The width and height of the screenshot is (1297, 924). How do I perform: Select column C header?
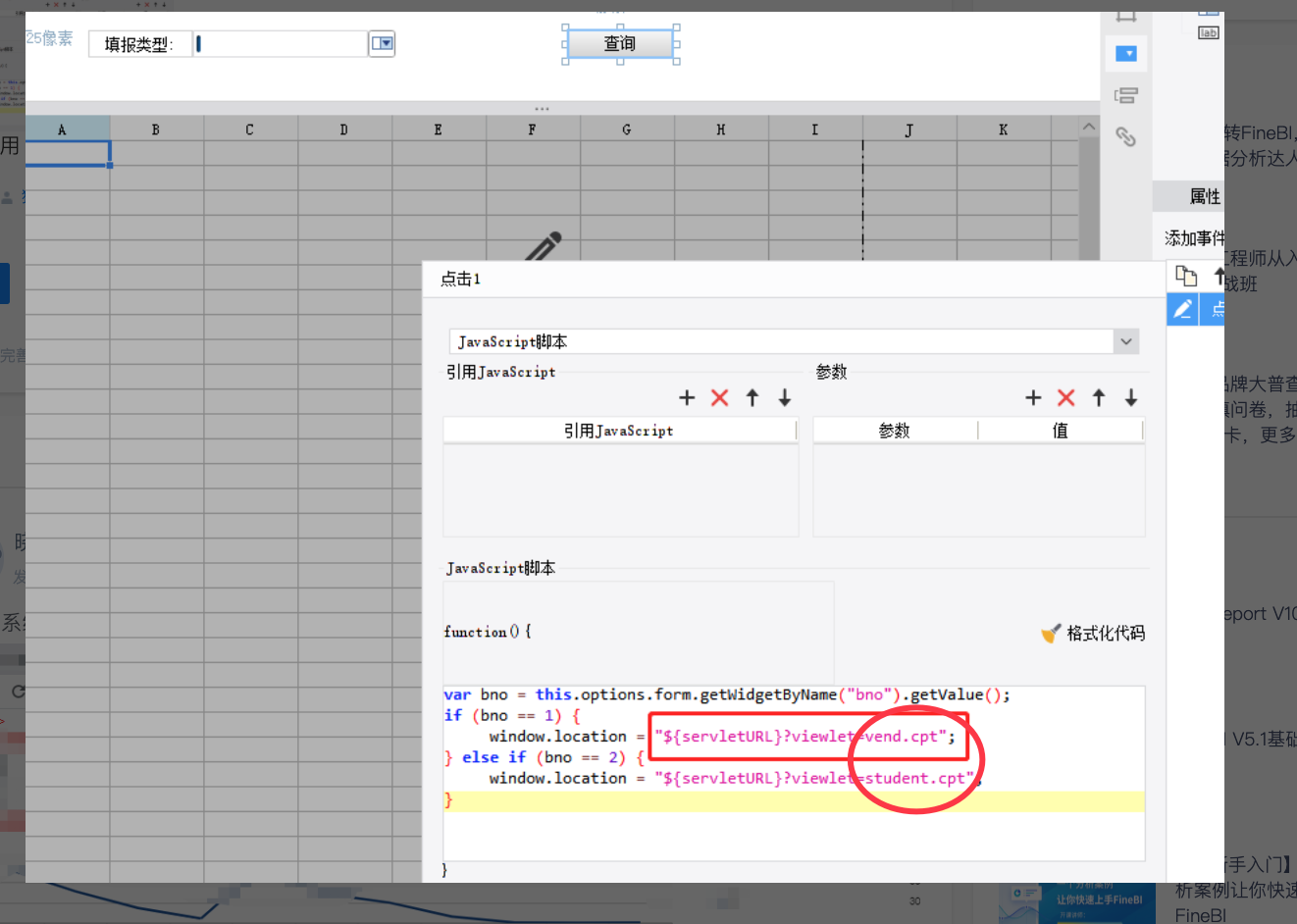tap(250, 129)
